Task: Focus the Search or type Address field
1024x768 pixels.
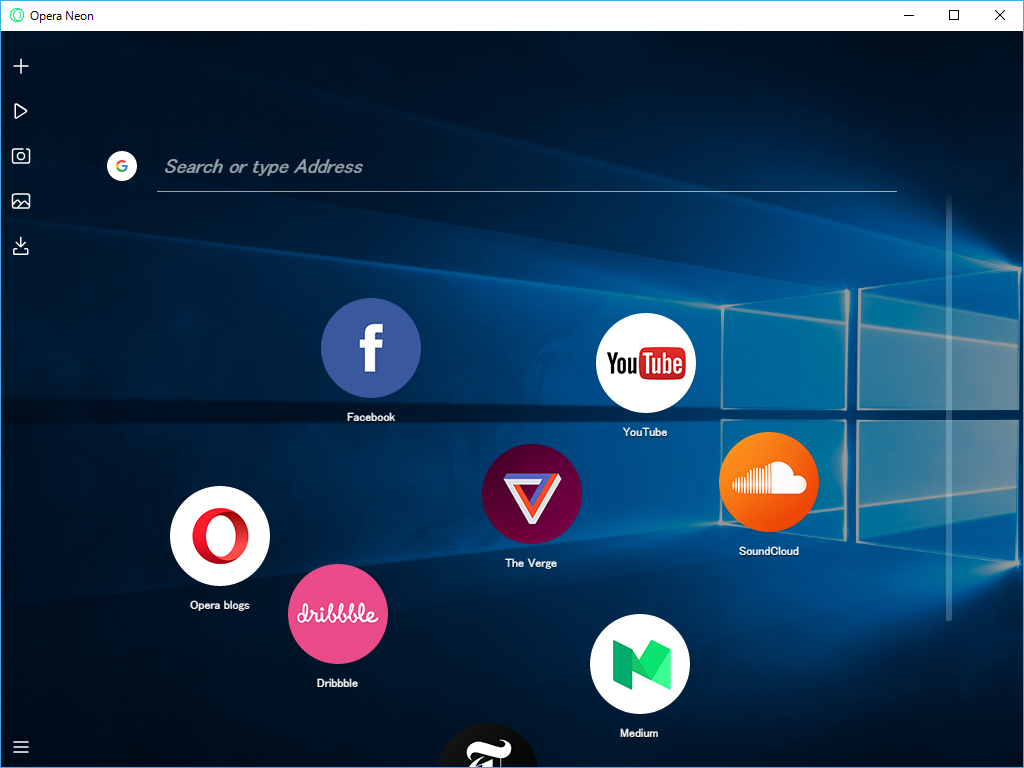Action: (525, 167)
